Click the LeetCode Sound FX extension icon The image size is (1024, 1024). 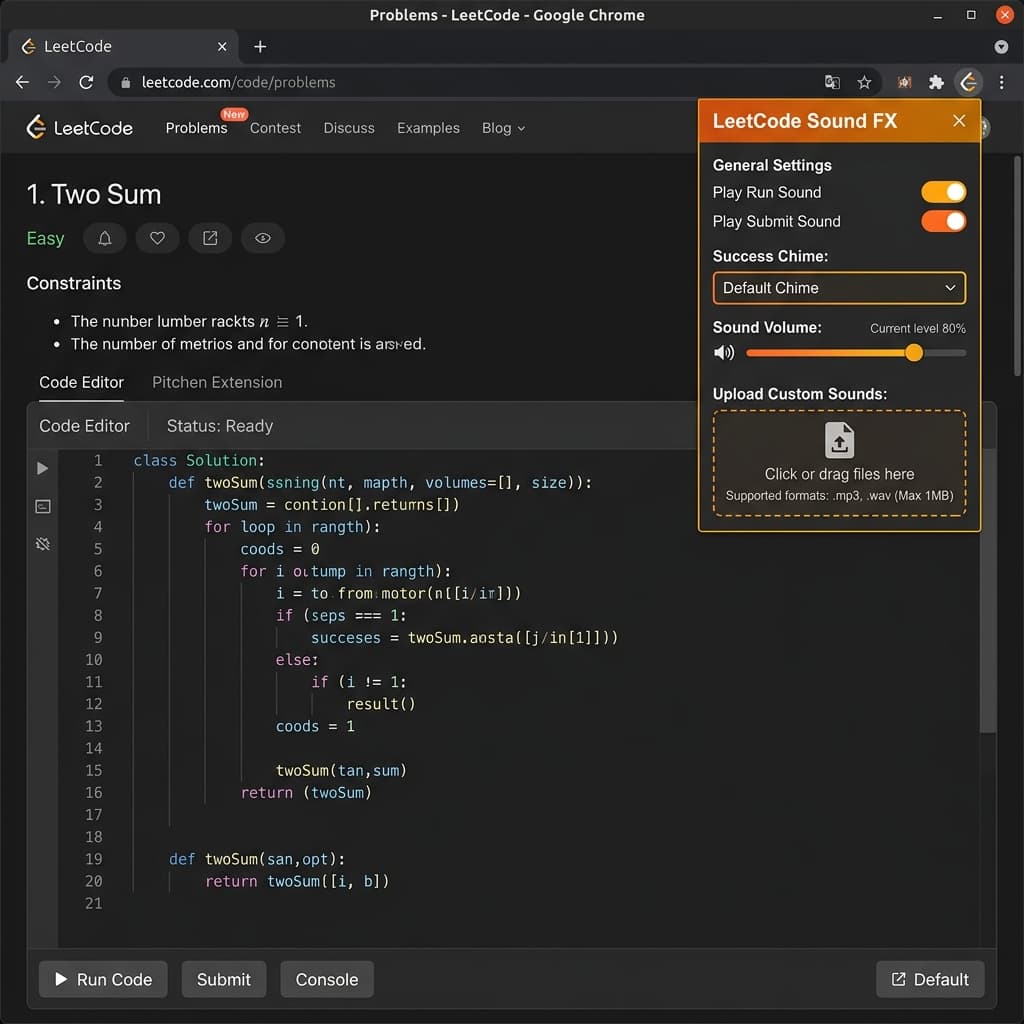[x=968, y=82]
